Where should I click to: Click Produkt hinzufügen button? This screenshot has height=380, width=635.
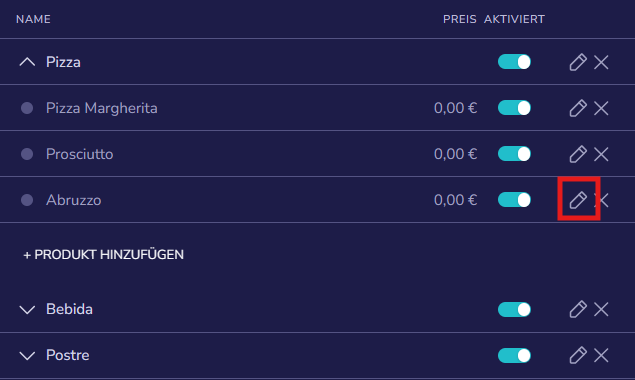pos(104,254)
